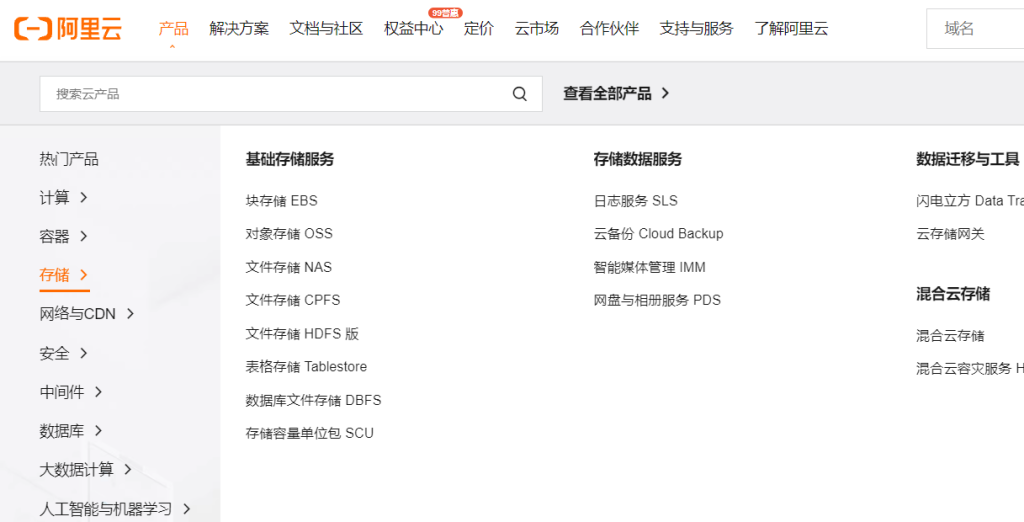Viewport: 1024px width, 522px height.
Task: Expand the 容器 category chevron
Action: (84, 236)
